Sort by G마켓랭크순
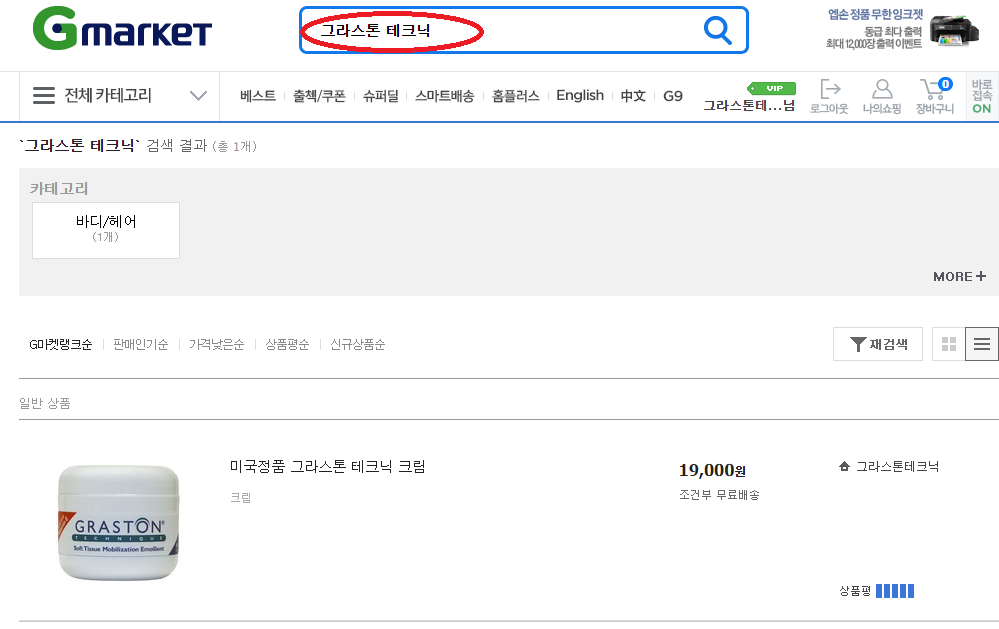The image size is (999, 629). click(x=61, y=345)
